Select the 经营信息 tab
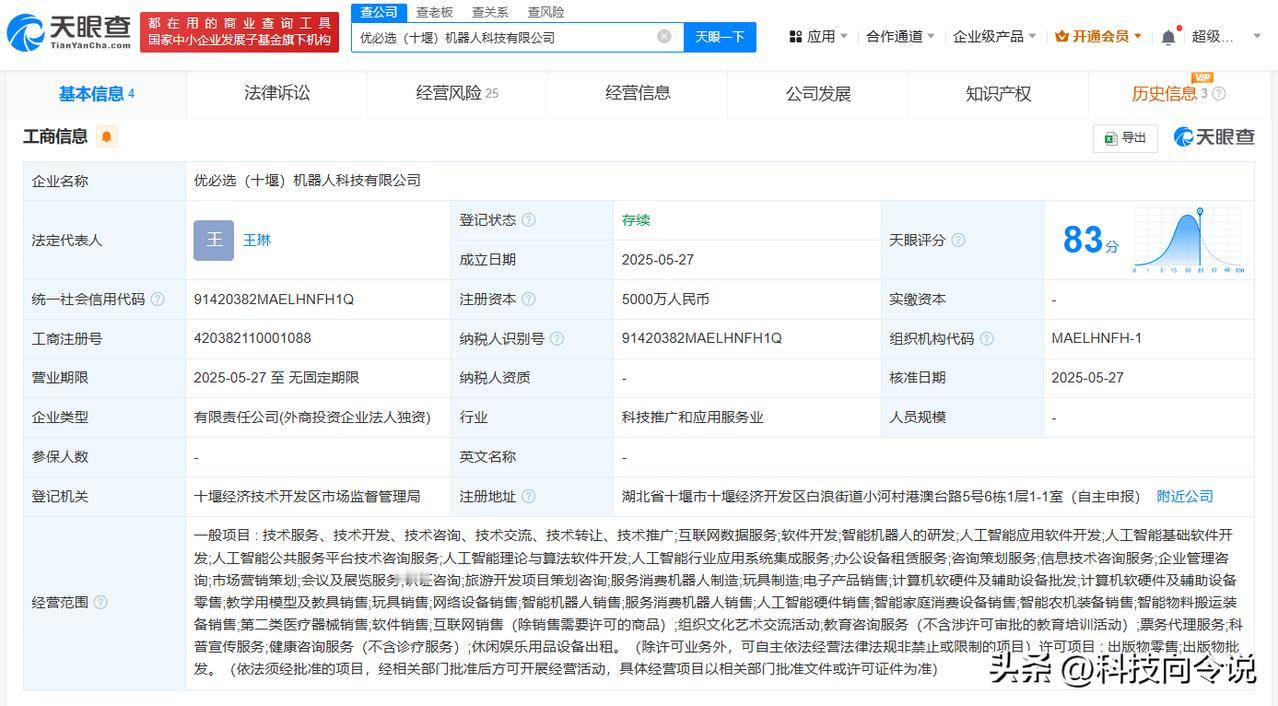This screenshot has width=1278, height=706. (638, 94)
